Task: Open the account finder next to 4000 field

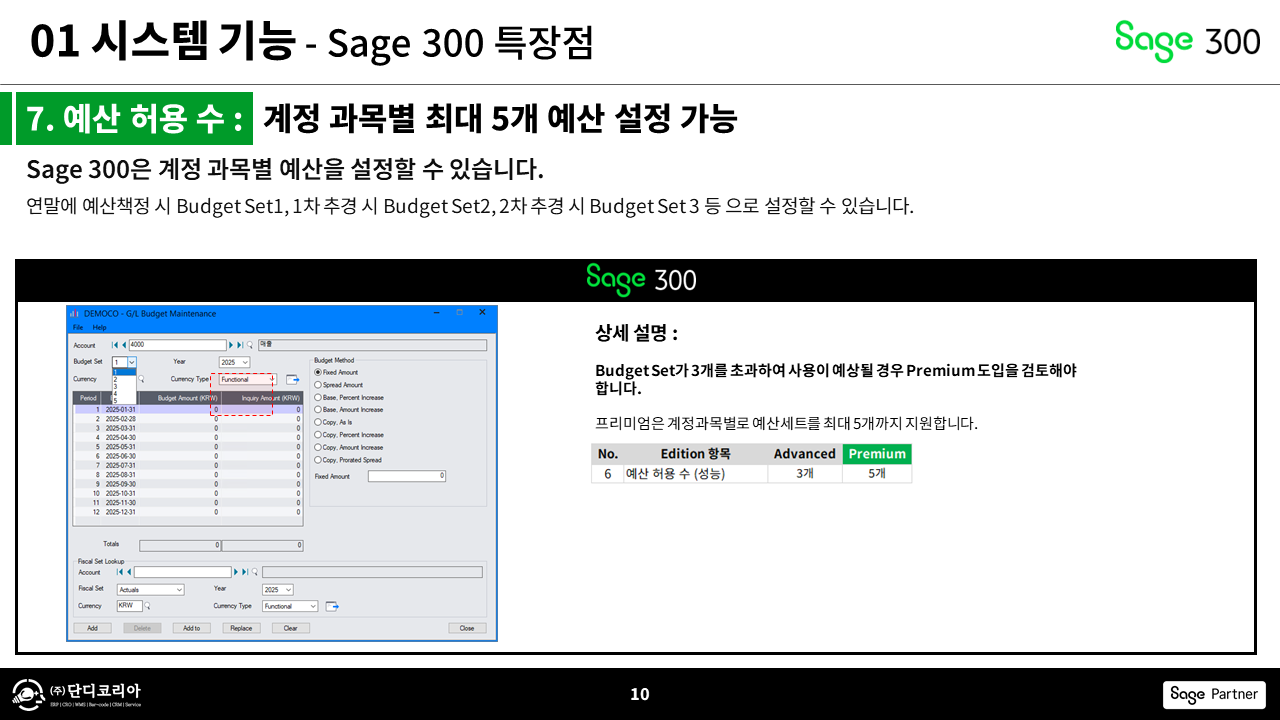Action: pyautogui.click(x=250, y=345)
